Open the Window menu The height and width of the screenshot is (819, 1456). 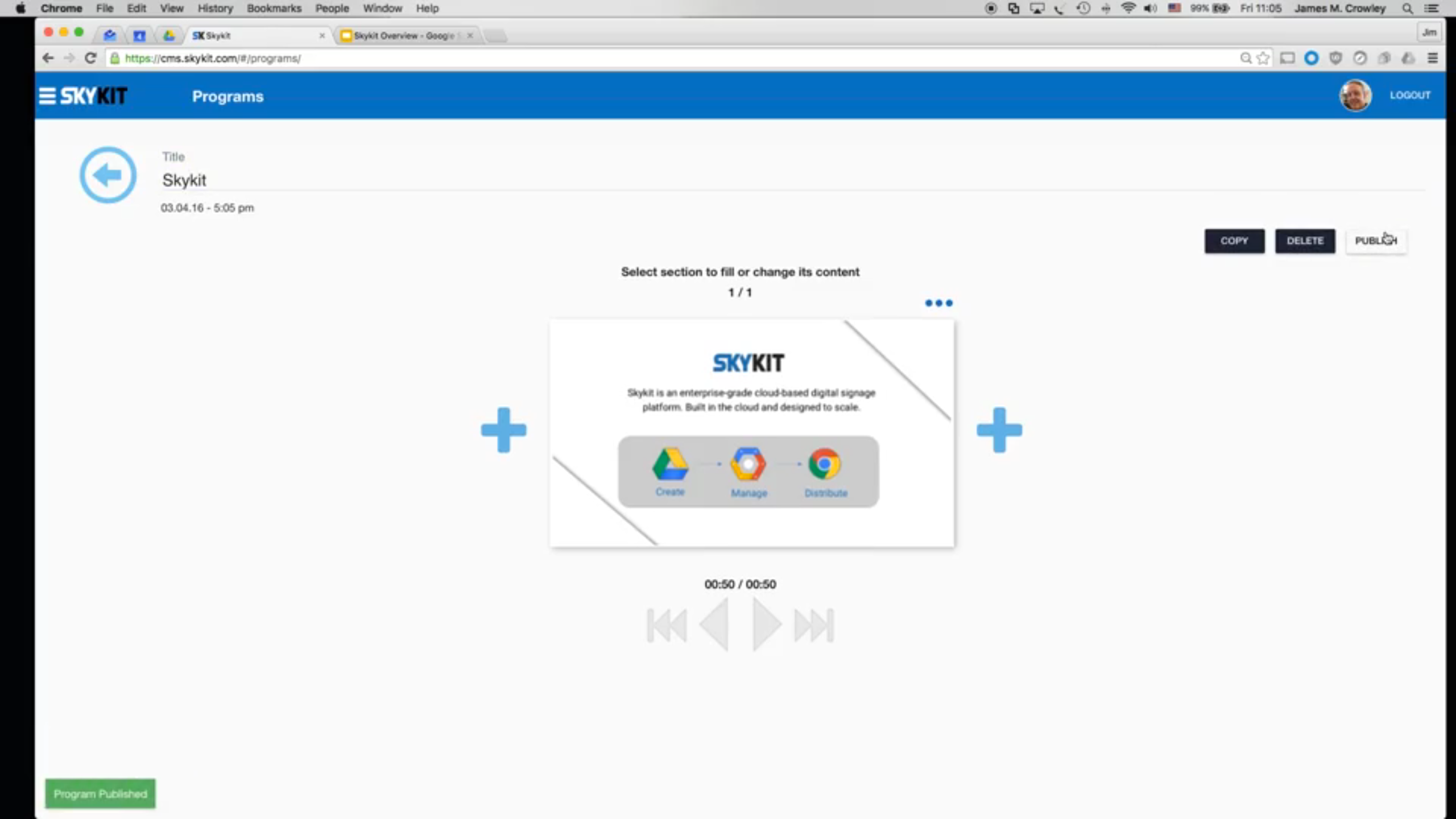pos(383,9)
